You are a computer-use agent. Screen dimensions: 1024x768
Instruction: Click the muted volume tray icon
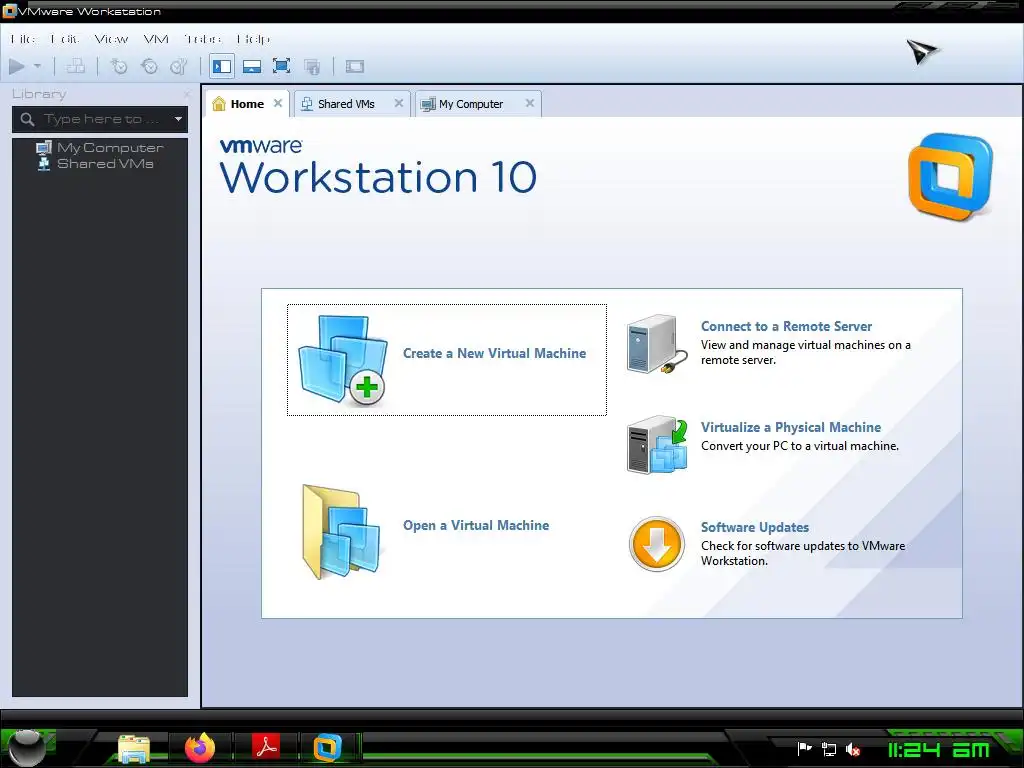click(852, 750)
